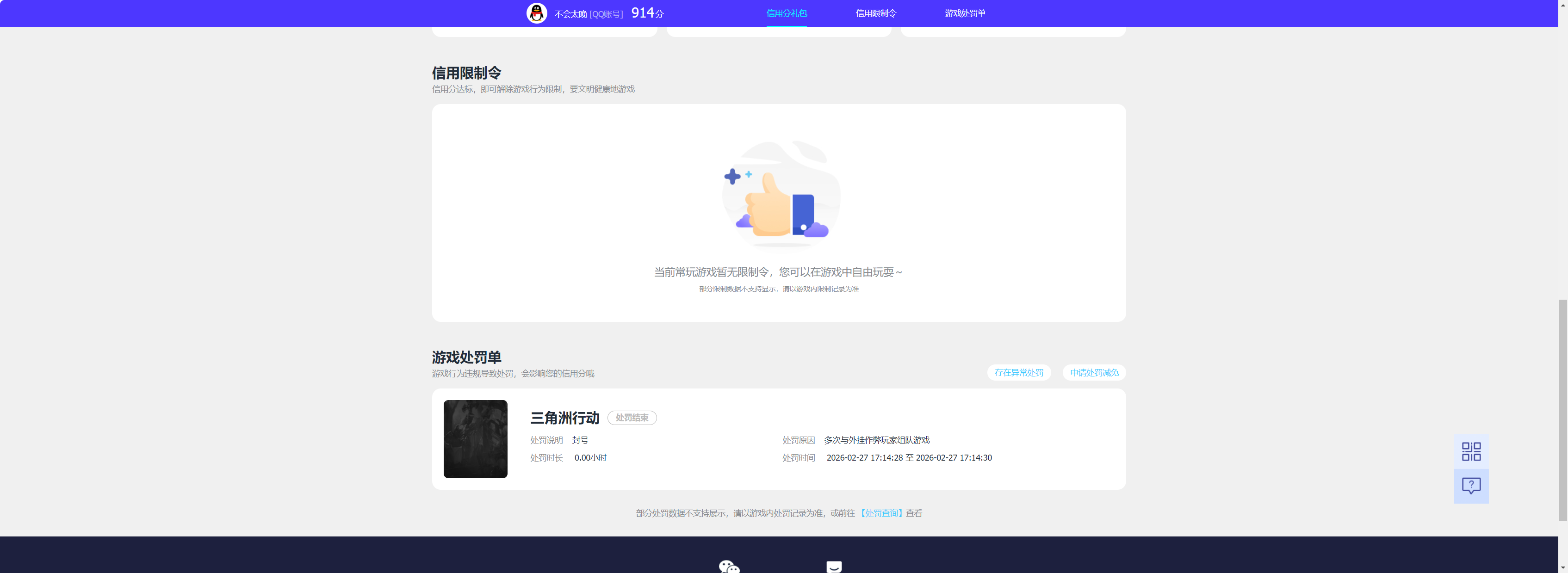Click the 游戏处罚单 section heading

[x=466, y=357]
